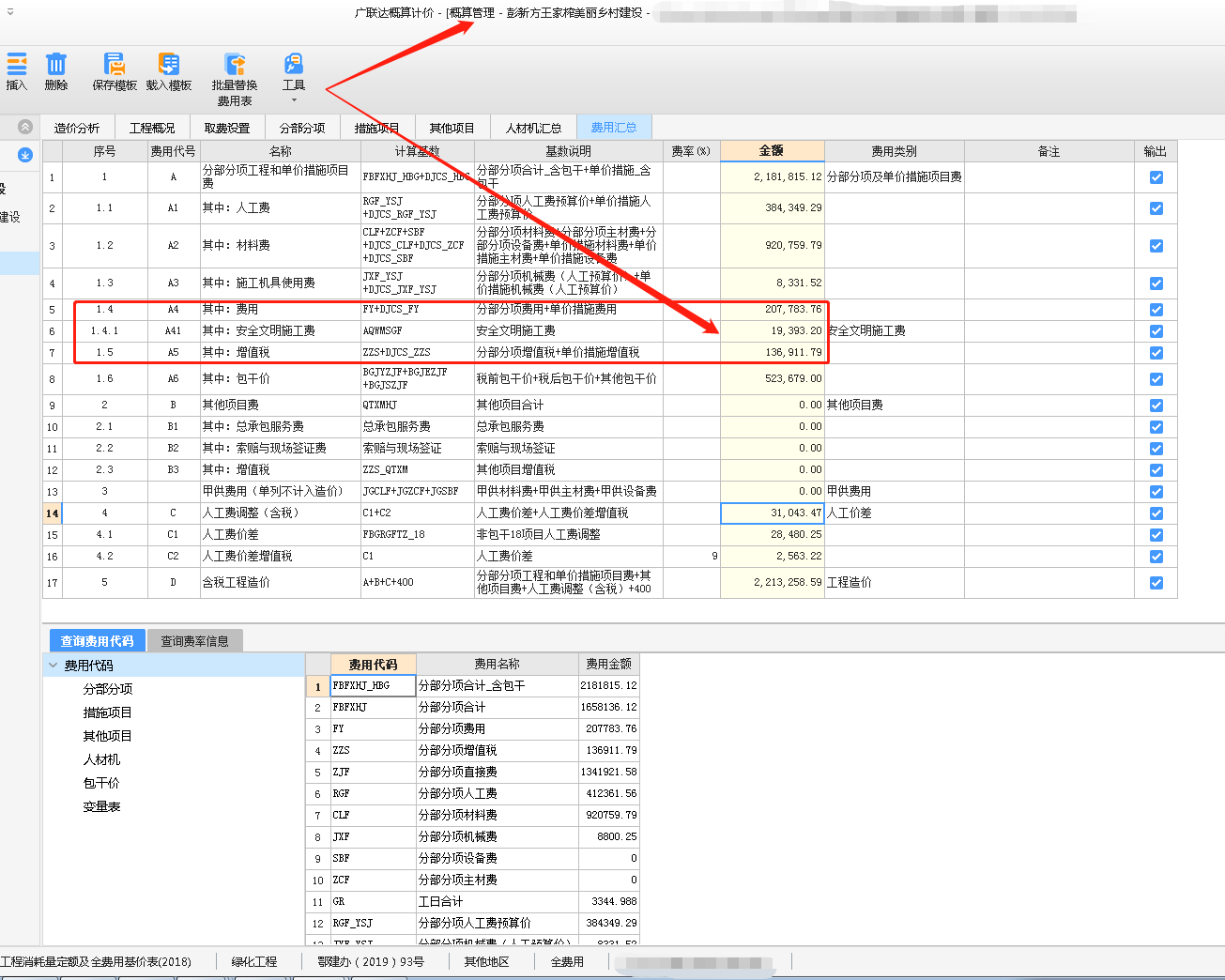Click the total amount 2,213,258.59
1225x980 pixels.
click(772, 583)
